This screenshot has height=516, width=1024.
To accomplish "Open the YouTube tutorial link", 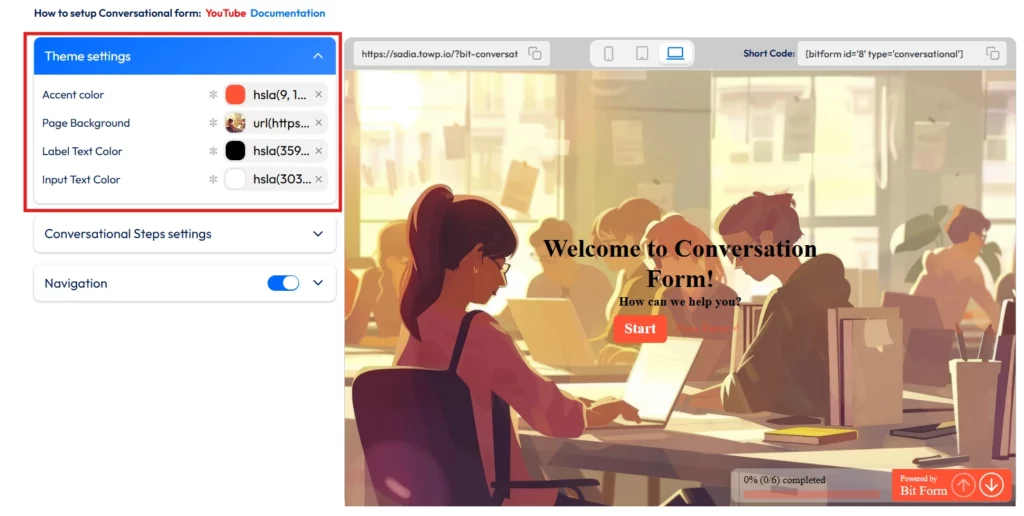I will pos(225,13).
